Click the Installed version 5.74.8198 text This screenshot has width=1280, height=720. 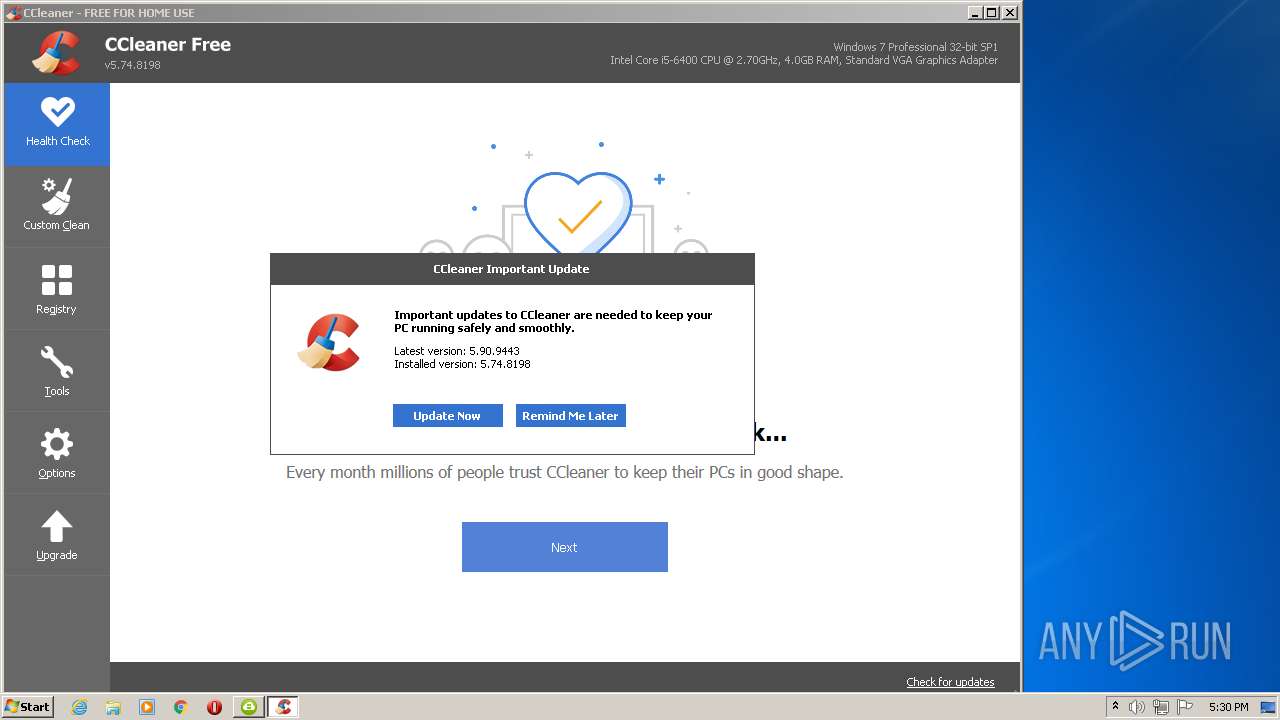tap(462, 364)
